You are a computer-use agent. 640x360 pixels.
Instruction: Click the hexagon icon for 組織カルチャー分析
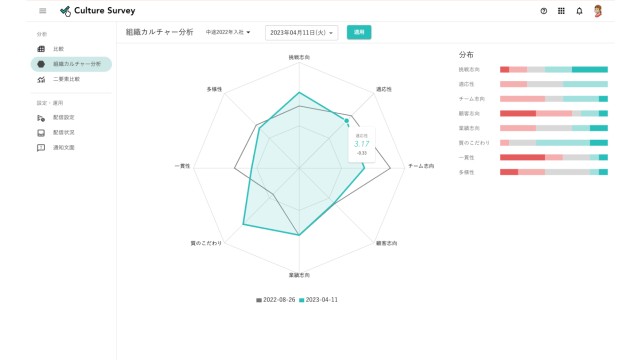point(41,64)
